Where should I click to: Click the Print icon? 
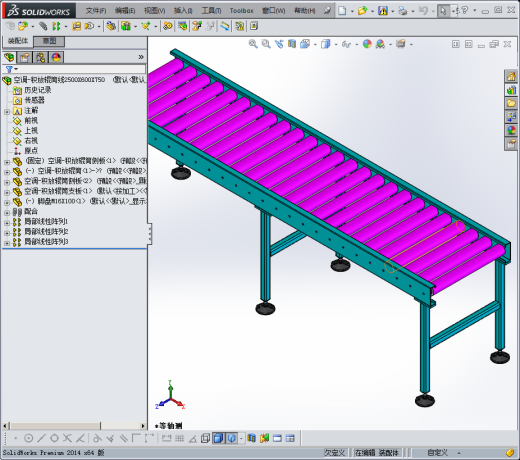tap(403, 11)
